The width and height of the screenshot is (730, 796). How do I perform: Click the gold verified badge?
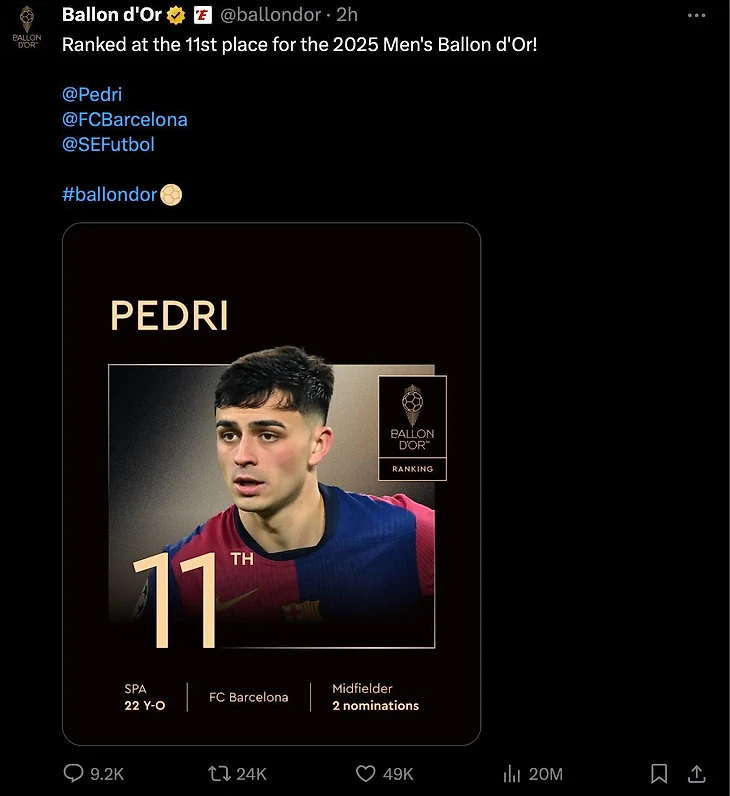[x=176, y=15]
